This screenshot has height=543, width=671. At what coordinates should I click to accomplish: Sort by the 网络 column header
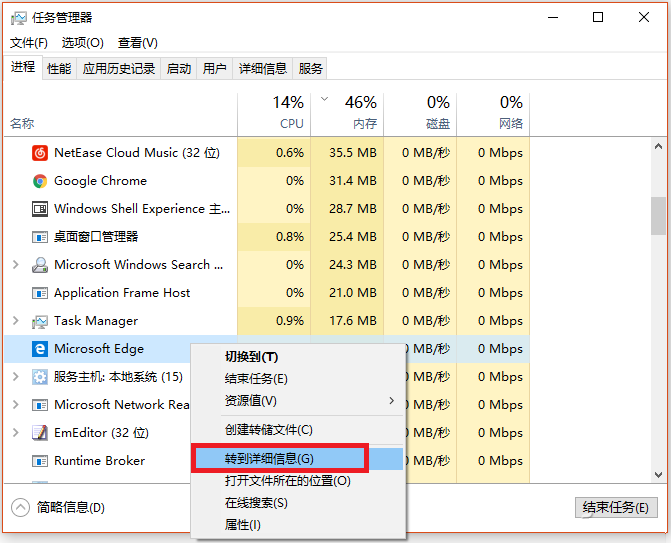coord(493,114)
